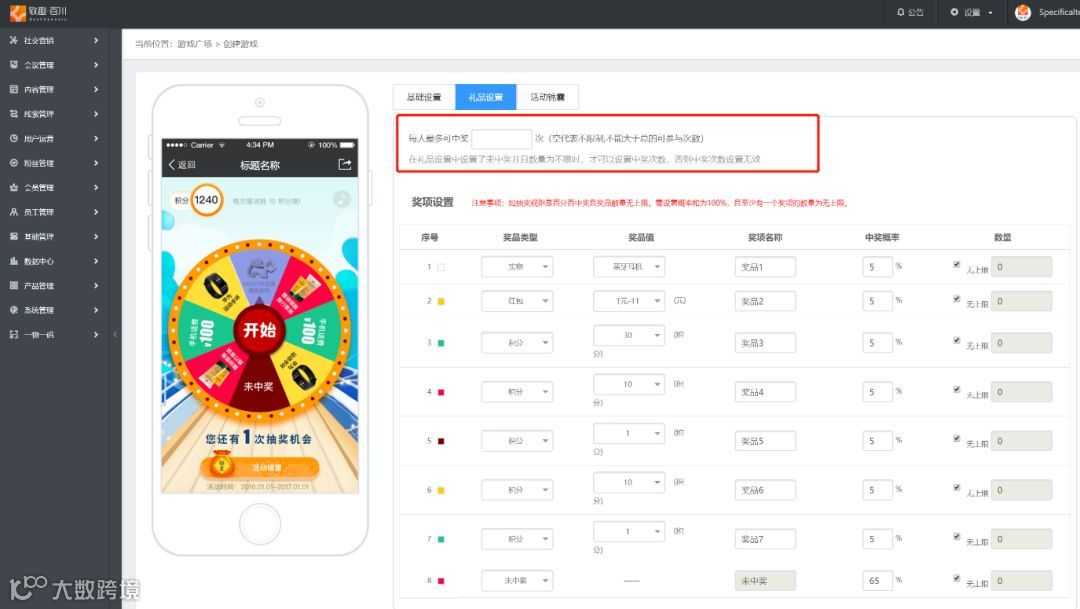
Task: Open the 会议管理 sidebar menu
Action: 54,65
